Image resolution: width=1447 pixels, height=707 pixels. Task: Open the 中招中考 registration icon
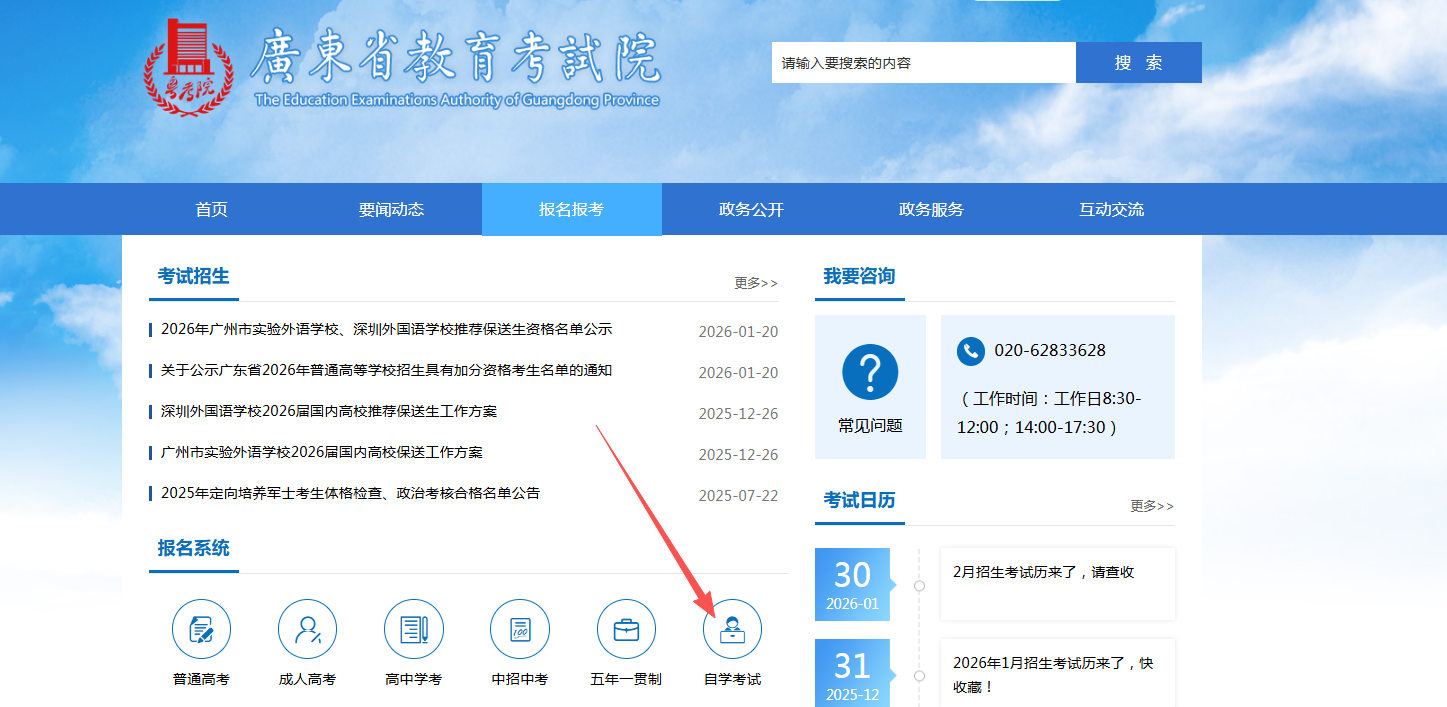point(519,628)
